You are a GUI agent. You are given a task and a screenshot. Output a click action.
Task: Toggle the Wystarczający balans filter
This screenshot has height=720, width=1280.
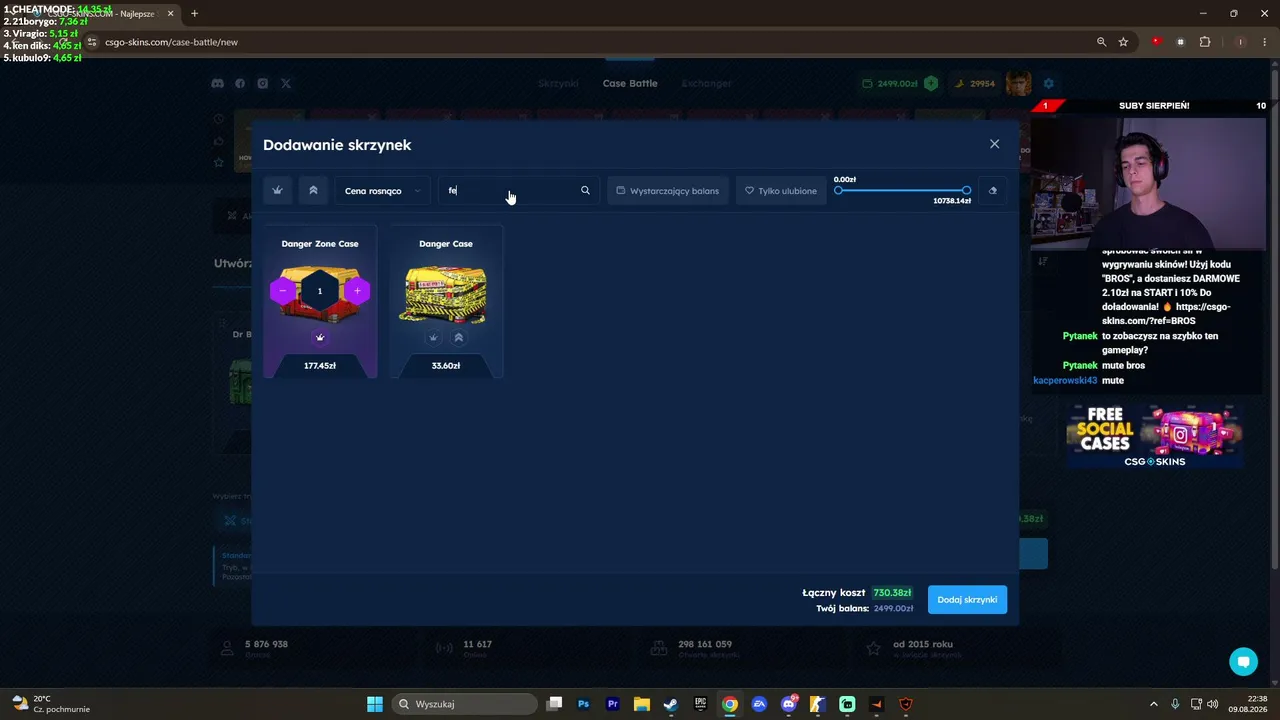coord(667,191)
